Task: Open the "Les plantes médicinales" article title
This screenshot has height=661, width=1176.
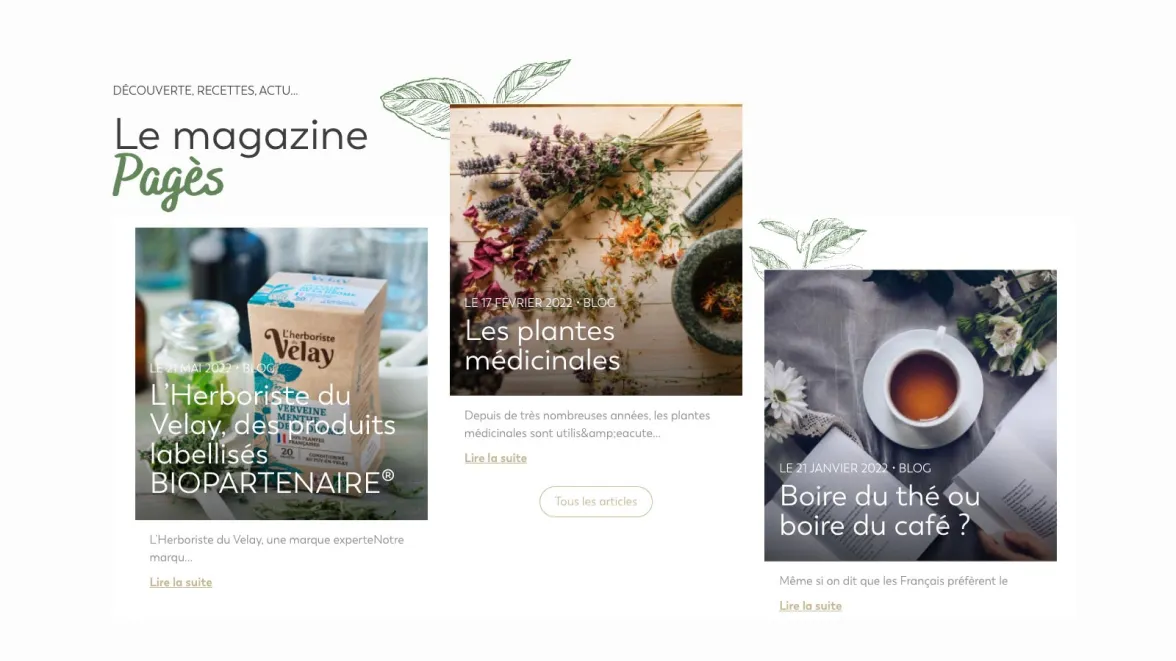Action: click(x=542, y=345)
